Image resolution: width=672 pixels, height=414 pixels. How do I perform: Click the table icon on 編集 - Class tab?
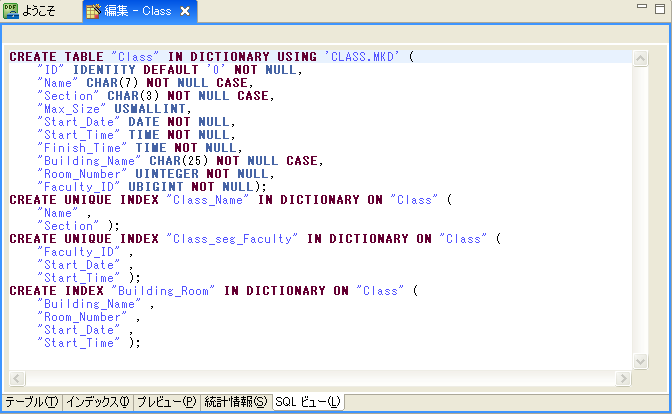pyautogui.click(x=93, y=12)
